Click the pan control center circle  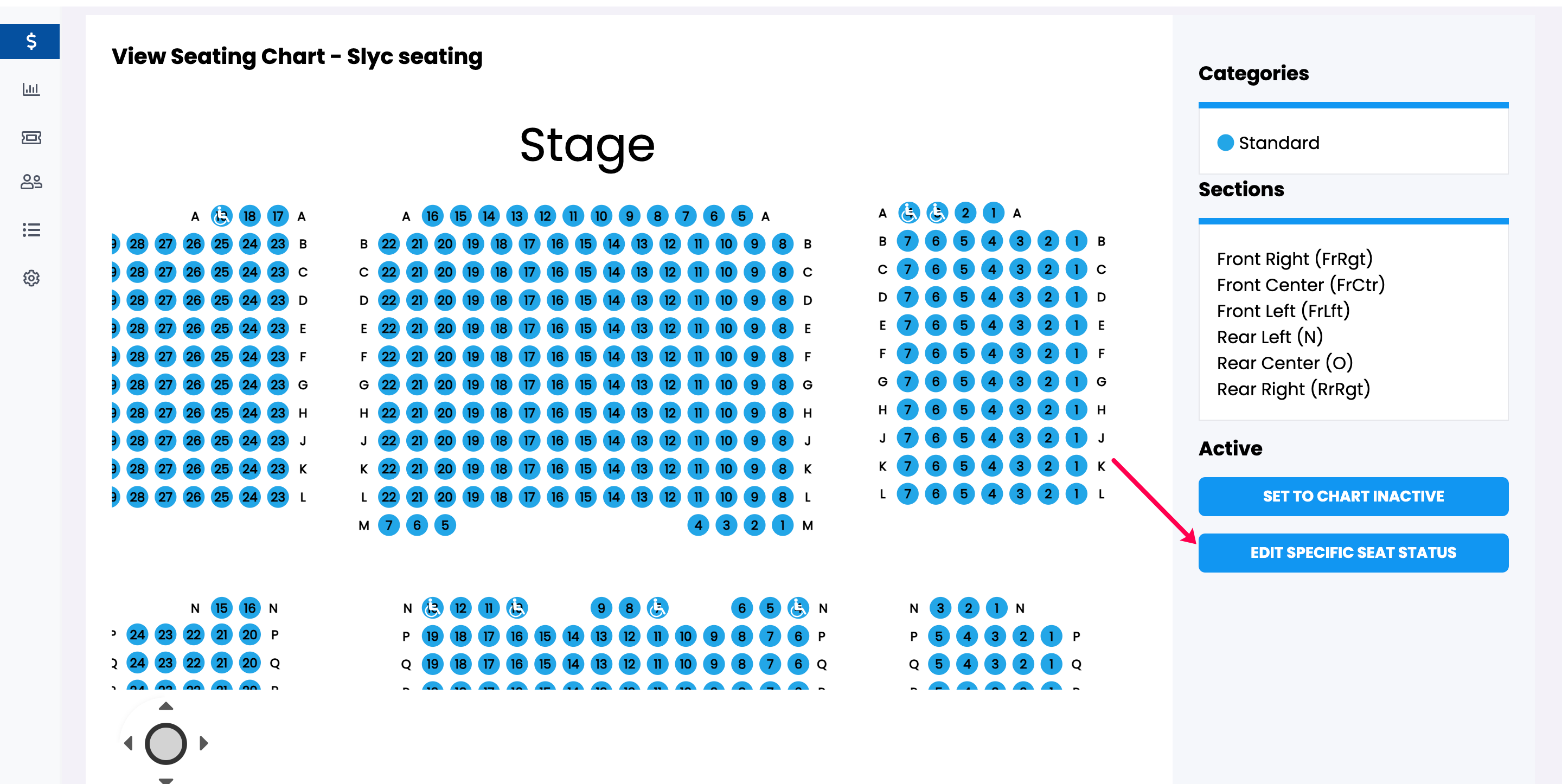tap(165, 743)
